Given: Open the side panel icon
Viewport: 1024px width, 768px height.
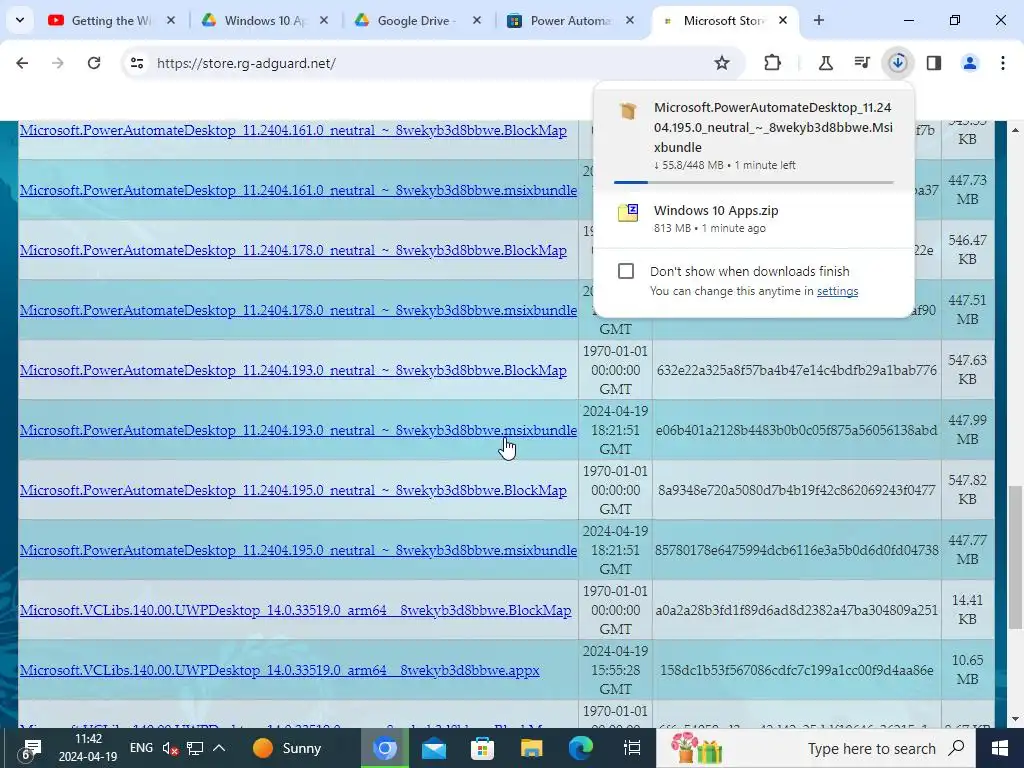Looking at the screenshot, I should pos(934,63).
